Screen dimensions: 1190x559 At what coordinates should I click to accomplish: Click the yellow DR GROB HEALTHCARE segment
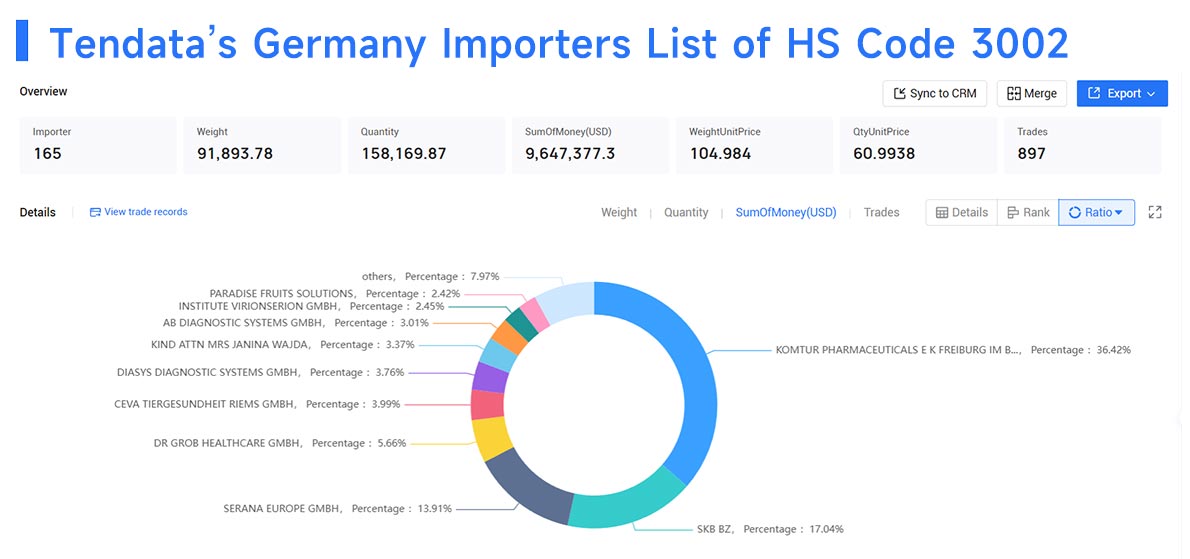point(492,438)
